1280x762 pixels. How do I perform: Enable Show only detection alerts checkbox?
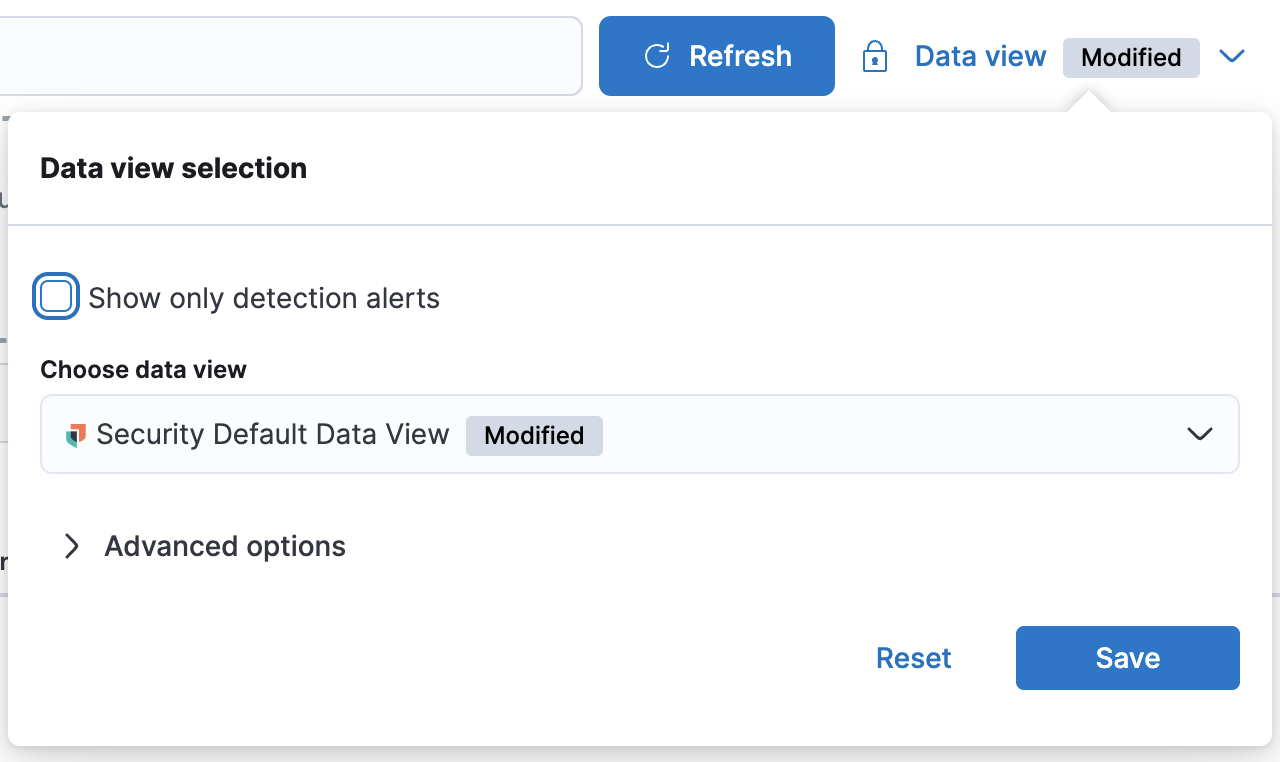[x=56, y=297]
